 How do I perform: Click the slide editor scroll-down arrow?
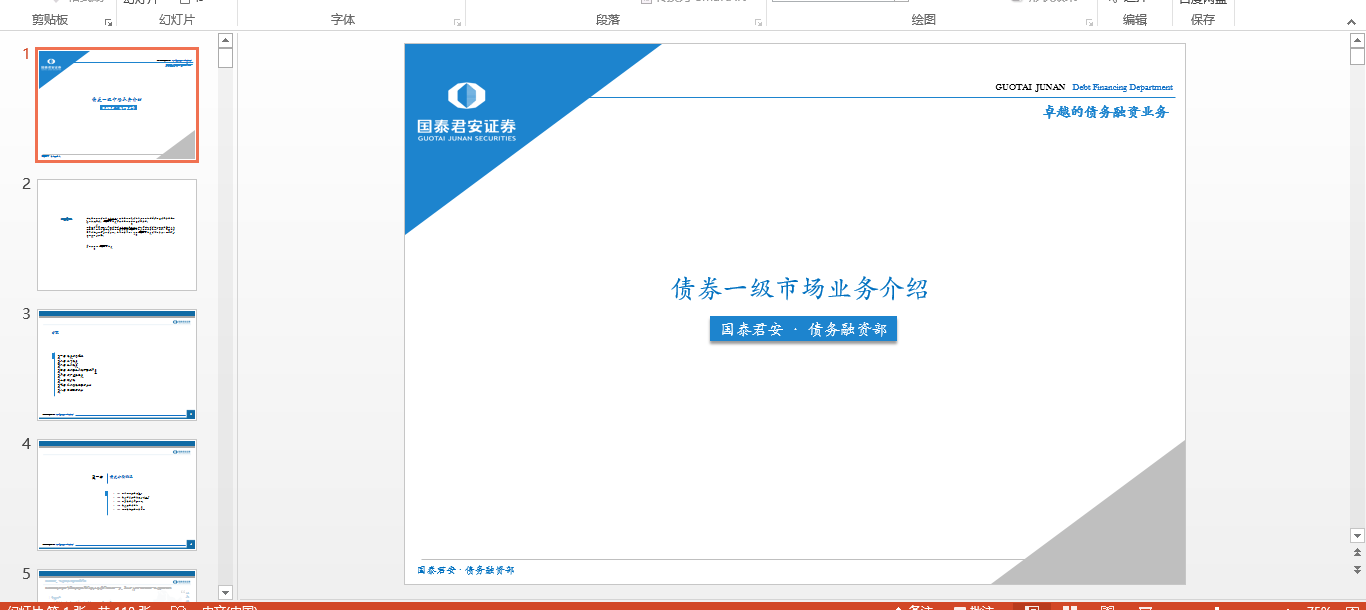(1357, 536)
